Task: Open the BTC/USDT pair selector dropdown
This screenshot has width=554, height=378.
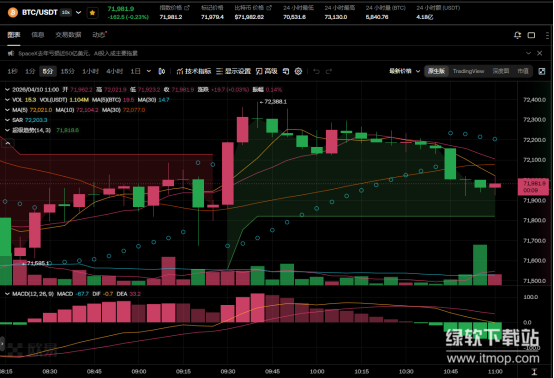Action: tap(78, 13)
